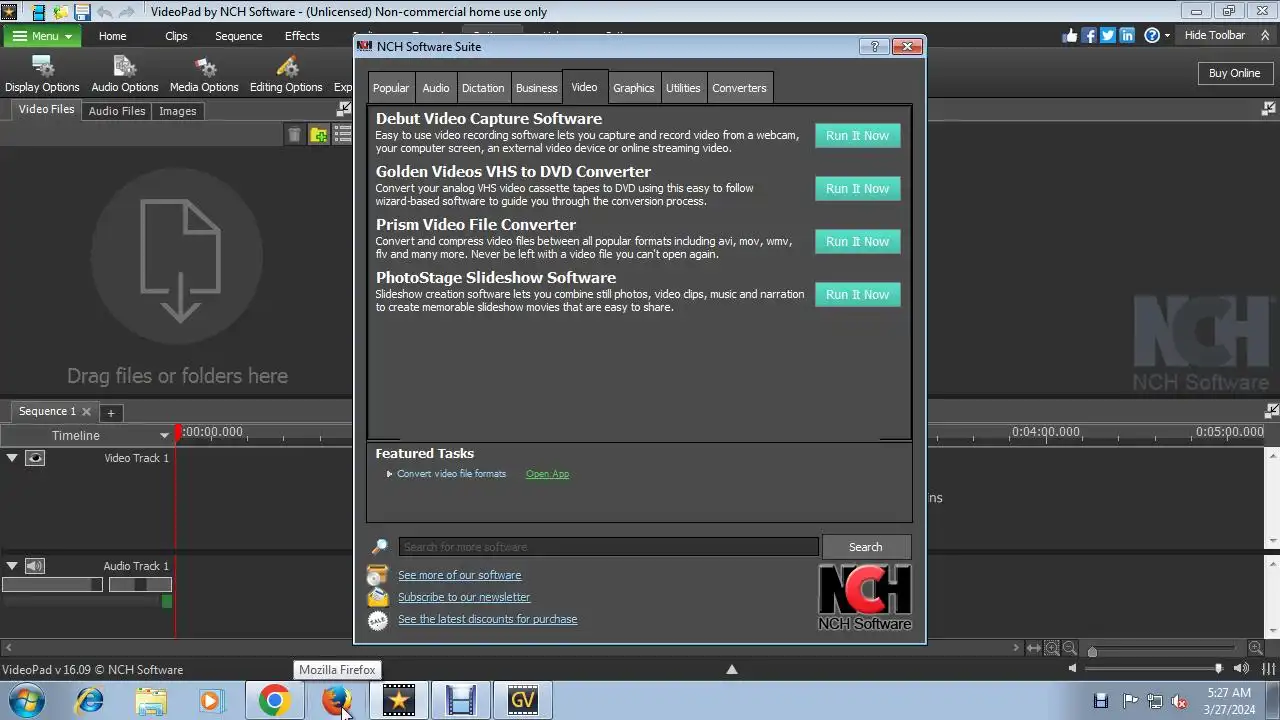Open the Timeline mode dropdown
The image size is (1280, 720).
point(164,435)
